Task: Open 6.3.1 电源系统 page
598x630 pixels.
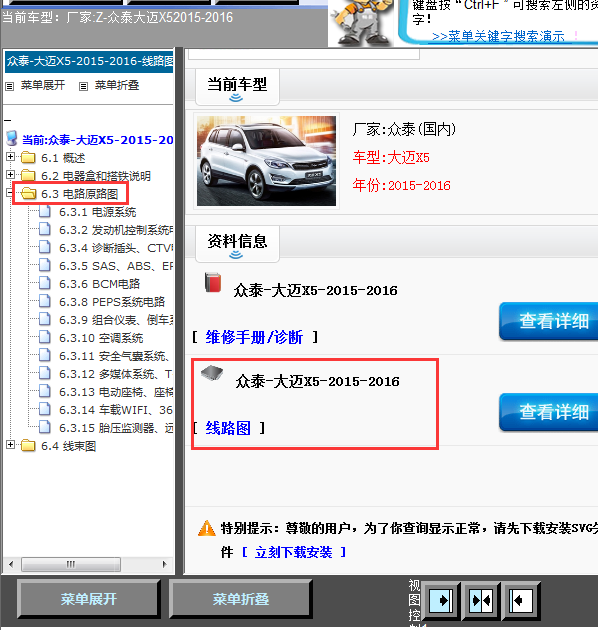Action: (98, 212)
